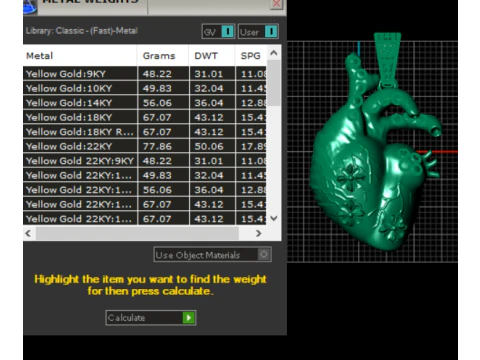
Task: Toggle the GV library switch
Action: coord(218,32)
